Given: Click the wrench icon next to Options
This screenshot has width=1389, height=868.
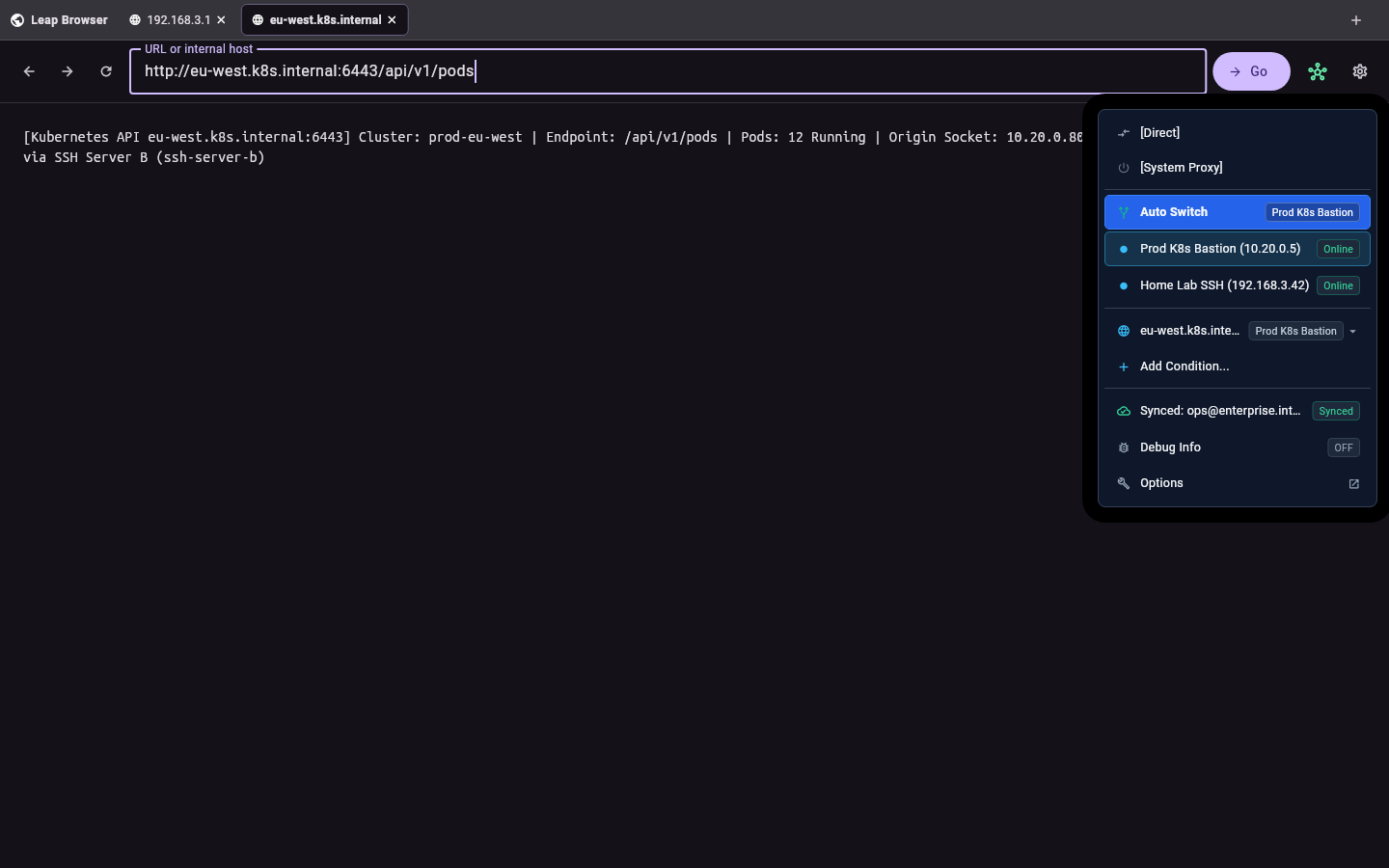Looking at the screenshot, I should (x=1124, y=483).
